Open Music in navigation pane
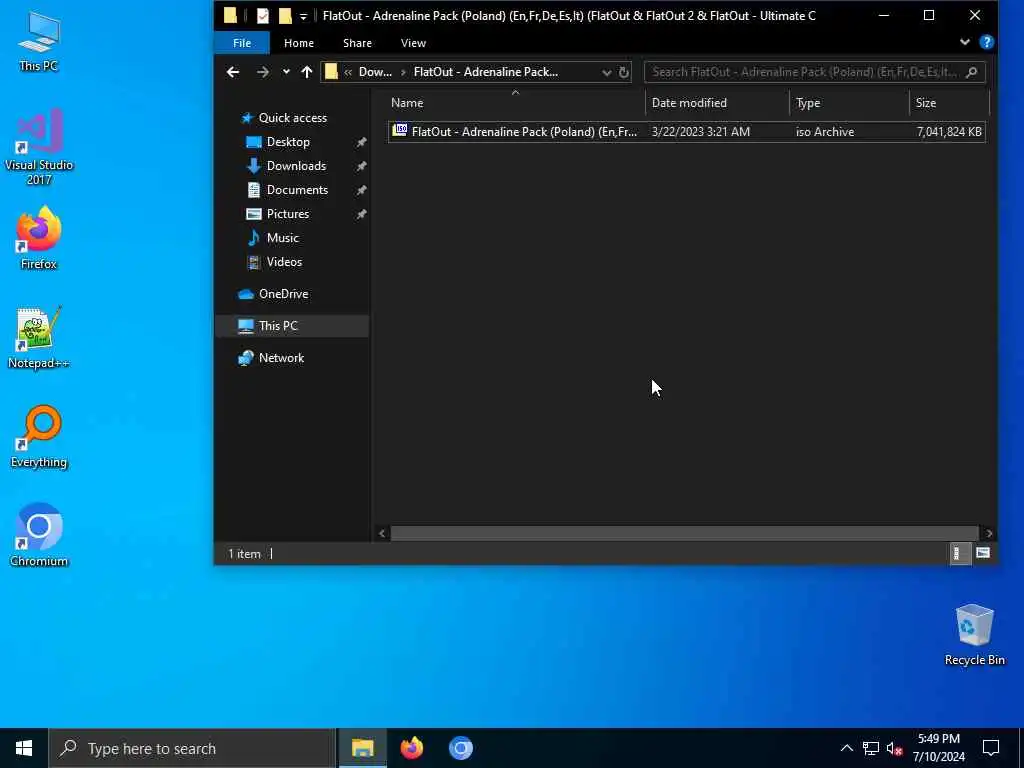Screen dimensions: 1024x768 (x=282, y=238)
